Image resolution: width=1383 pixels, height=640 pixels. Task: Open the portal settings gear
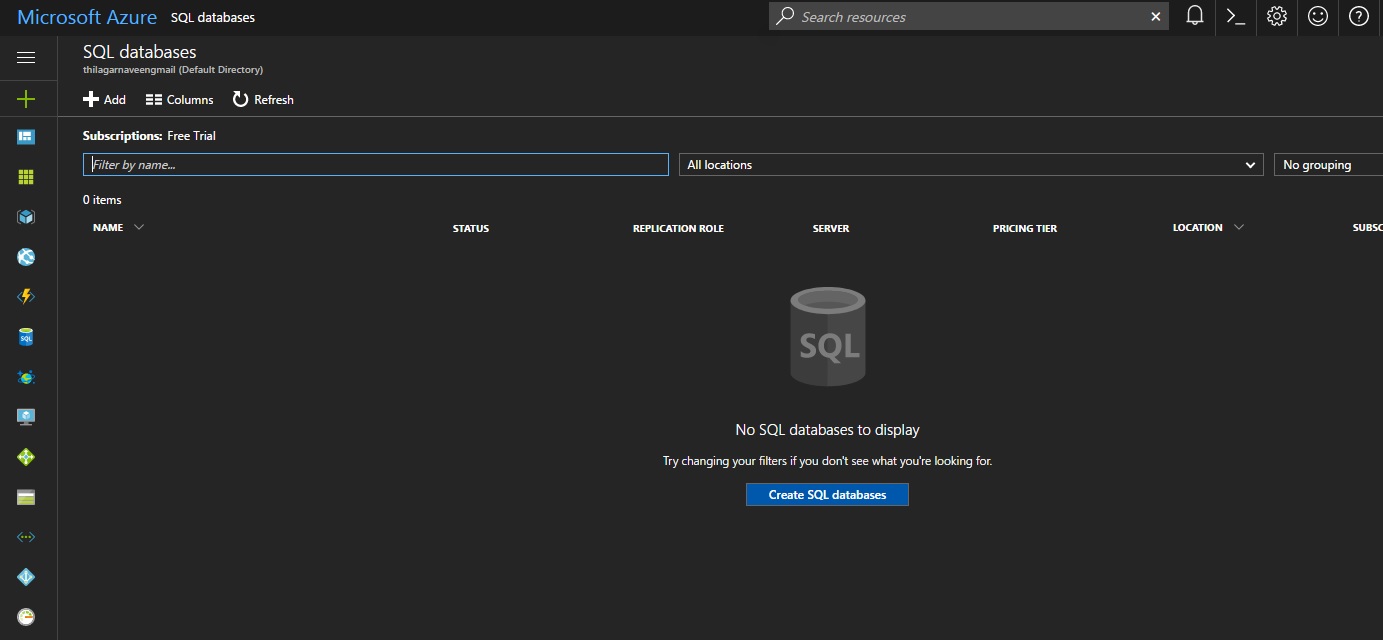(x=1276, y=17)
